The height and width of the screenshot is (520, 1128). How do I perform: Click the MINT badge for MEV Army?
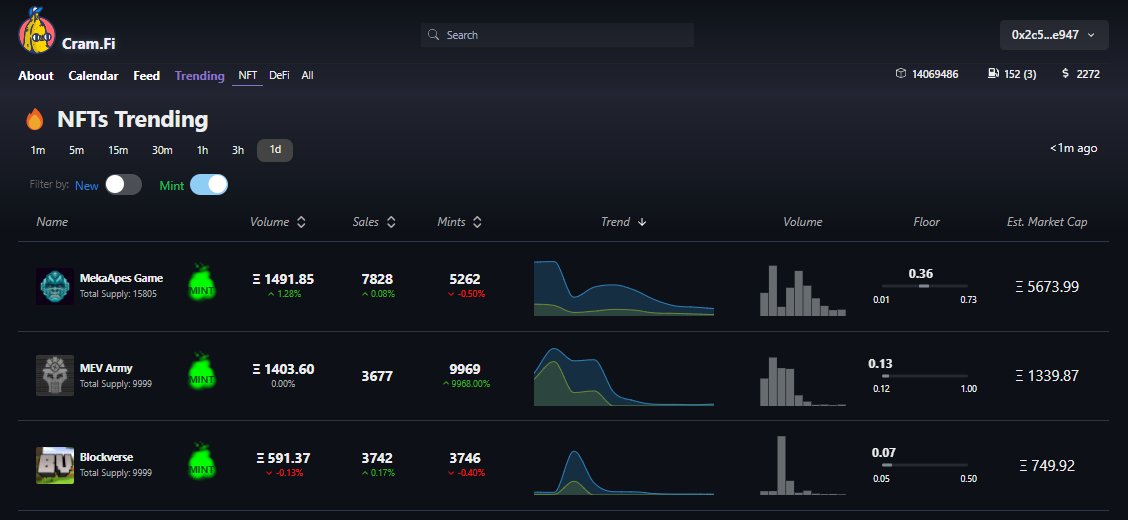(202, 372)
